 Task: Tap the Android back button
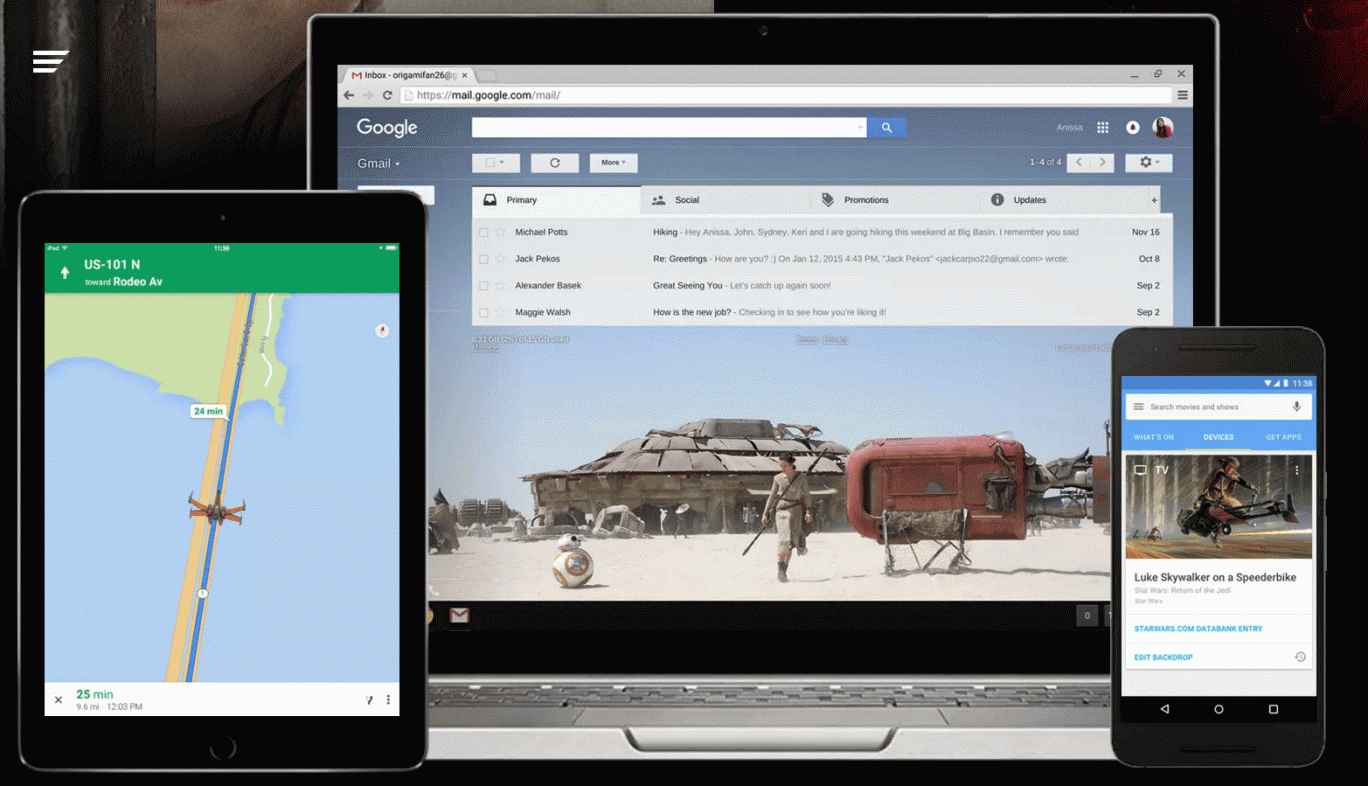coord(1165,709)
